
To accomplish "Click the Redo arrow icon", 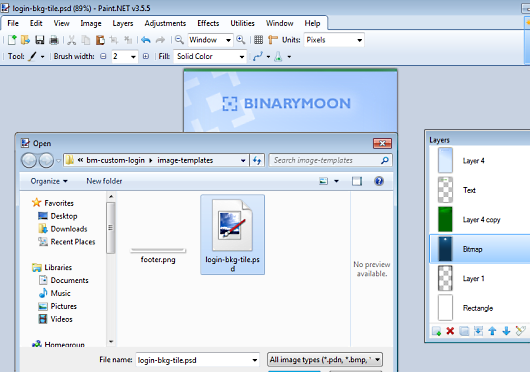I will tap(160, 40).
